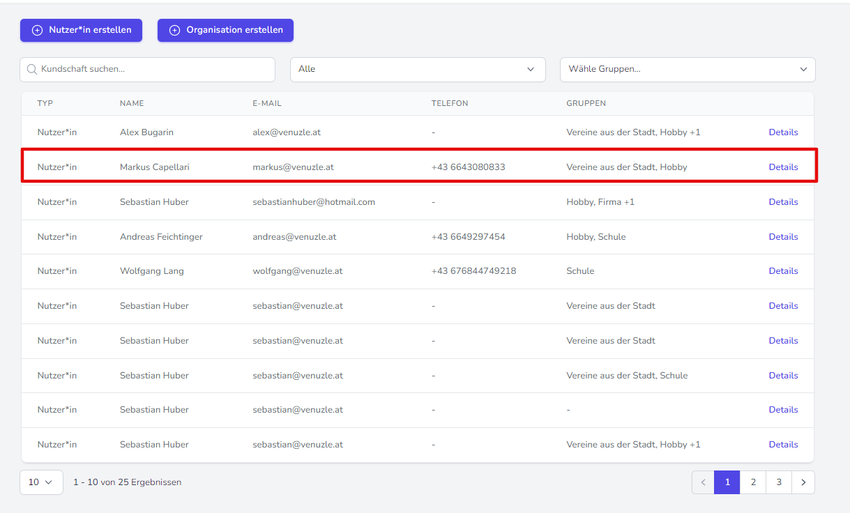Viewport: 850px width, 513px height.
Task: Open Details for Wolfgang Lang
Action: (783, 271)
